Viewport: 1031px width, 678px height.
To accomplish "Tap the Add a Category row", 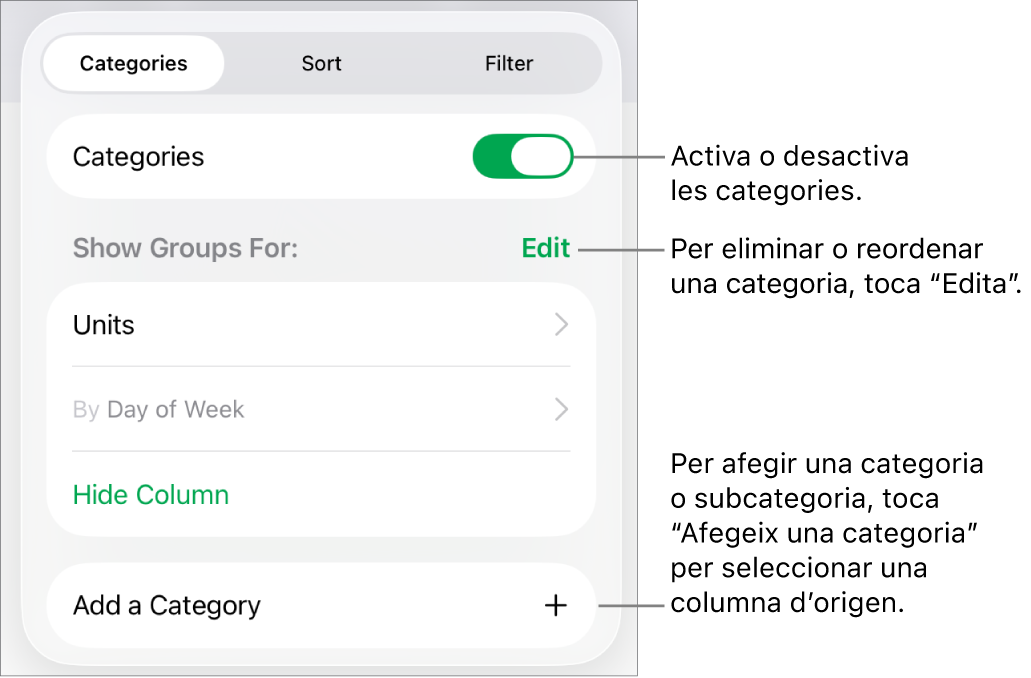I will 320,605.
